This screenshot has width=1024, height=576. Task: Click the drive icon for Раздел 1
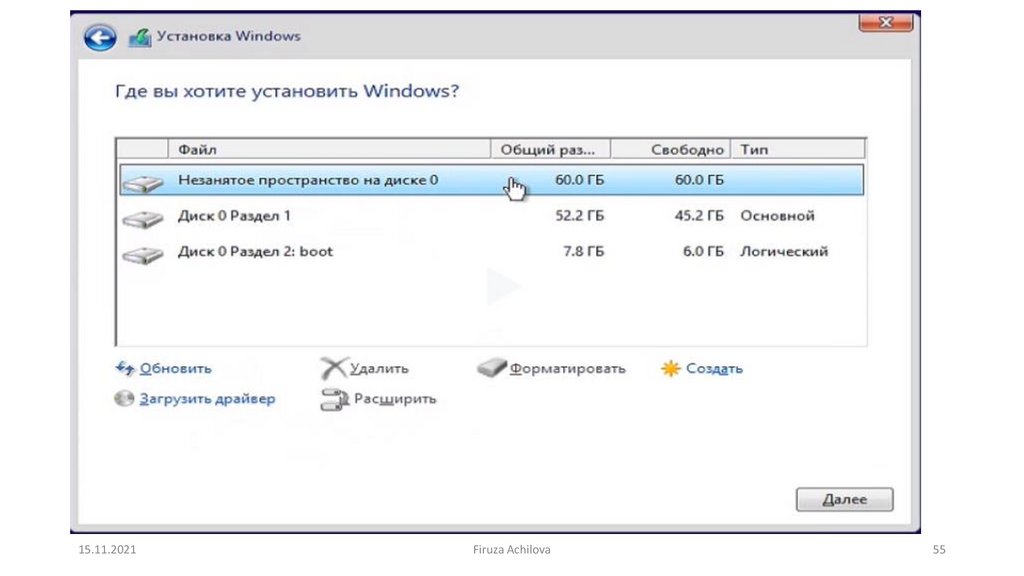tap(142, 218)
